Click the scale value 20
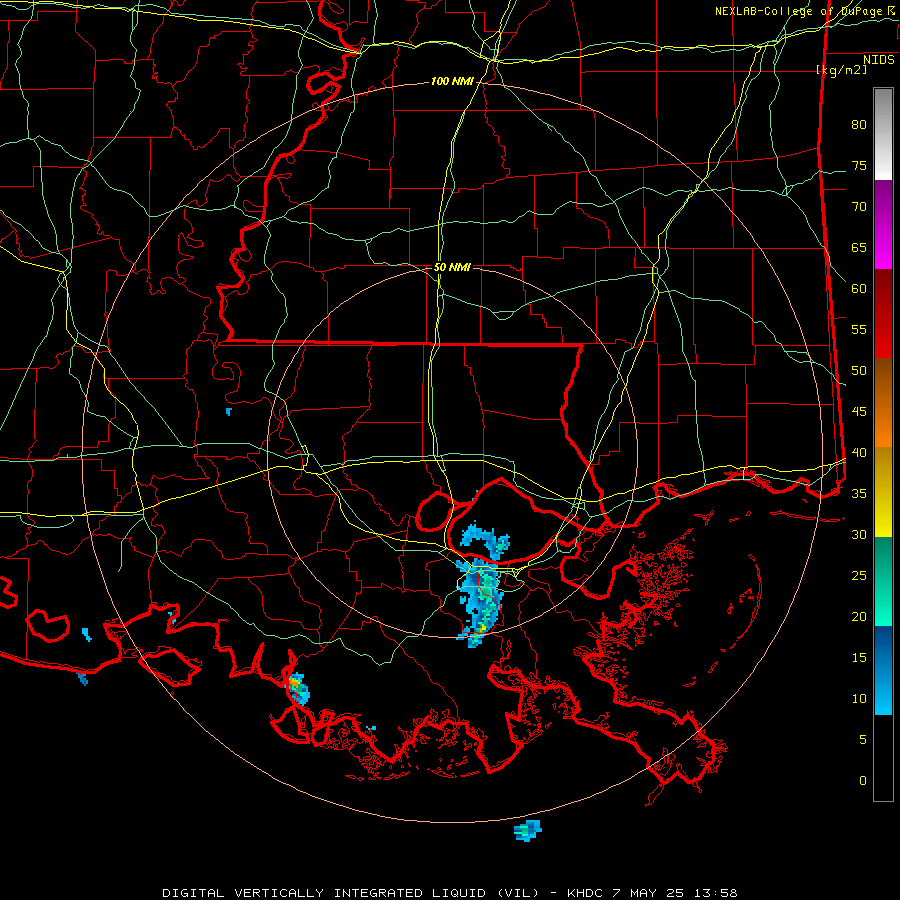The image size is (900, 900). coord(859,616)
